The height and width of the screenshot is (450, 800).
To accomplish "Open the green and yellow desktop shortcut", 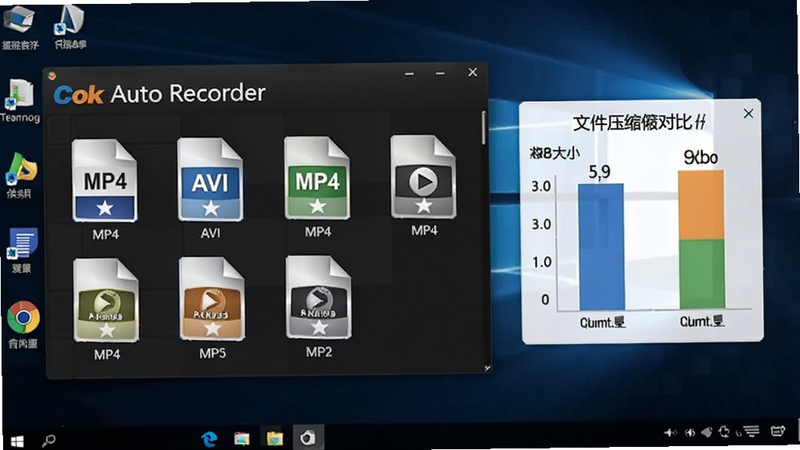I will tap(20, 175).
